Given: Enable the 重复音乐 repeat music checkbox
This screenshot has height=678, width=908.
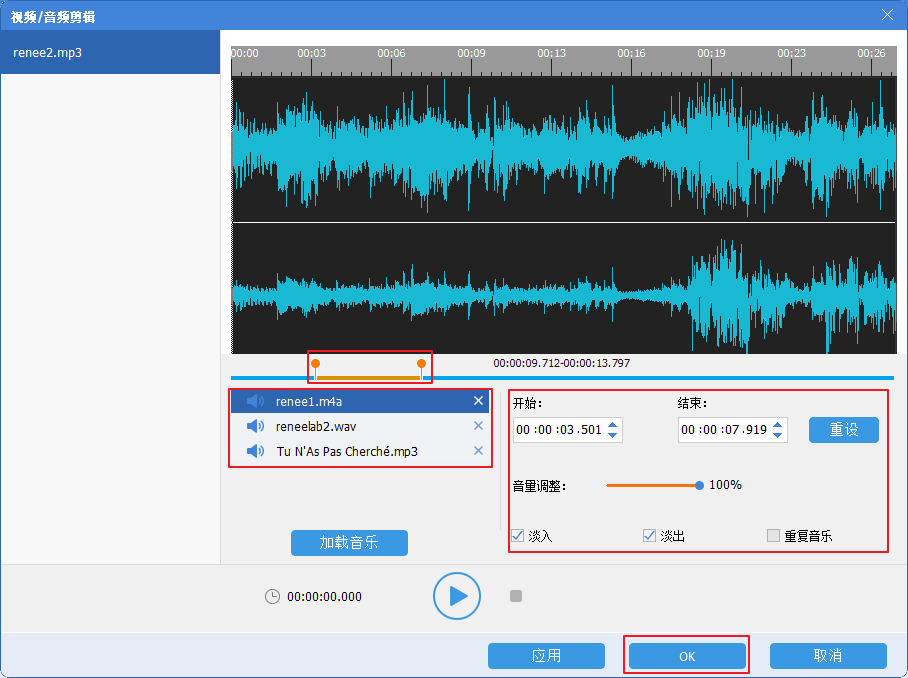Looking at the screenshot, I should tap(773, 536).
